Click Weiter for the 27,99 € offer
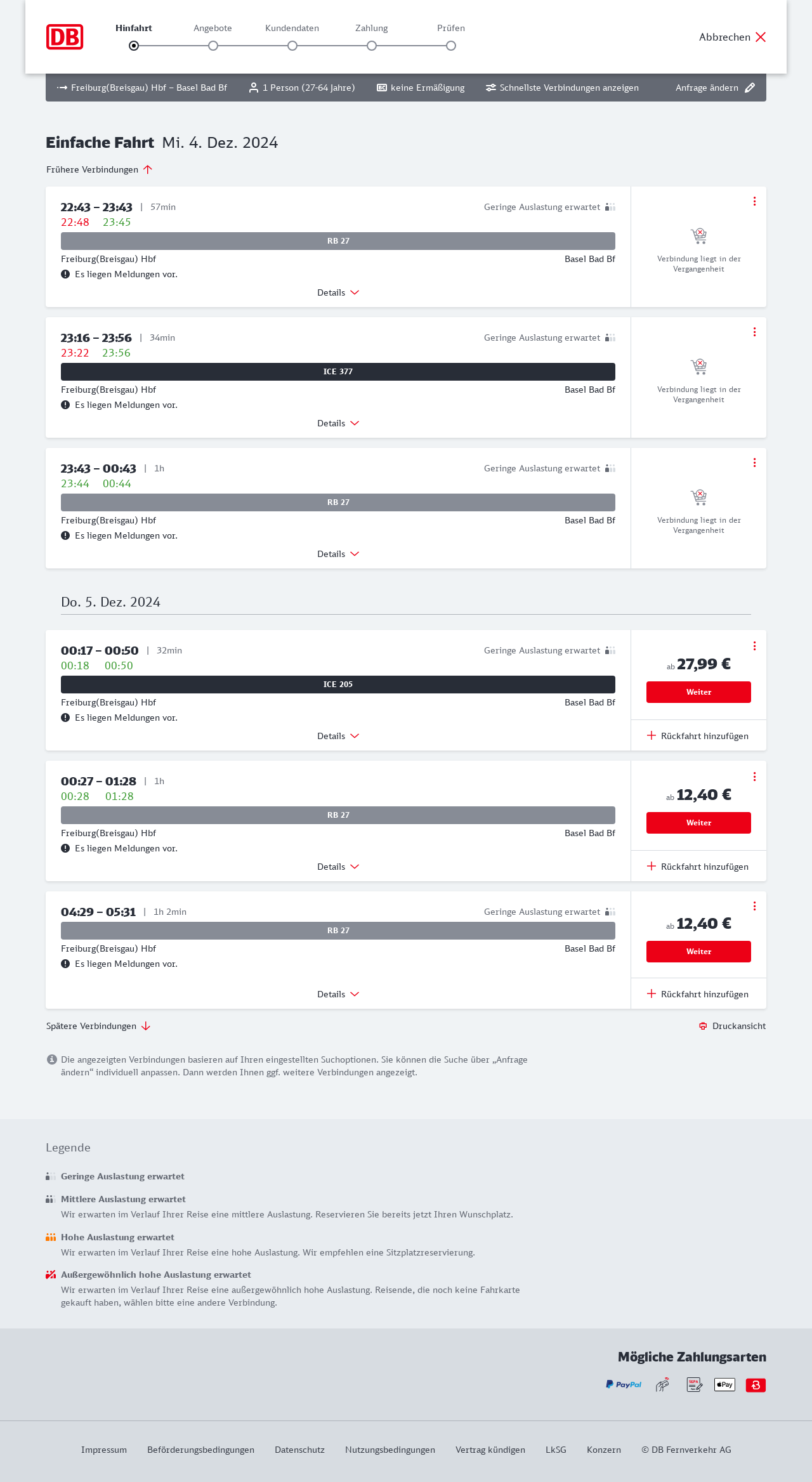 [698, 692]
